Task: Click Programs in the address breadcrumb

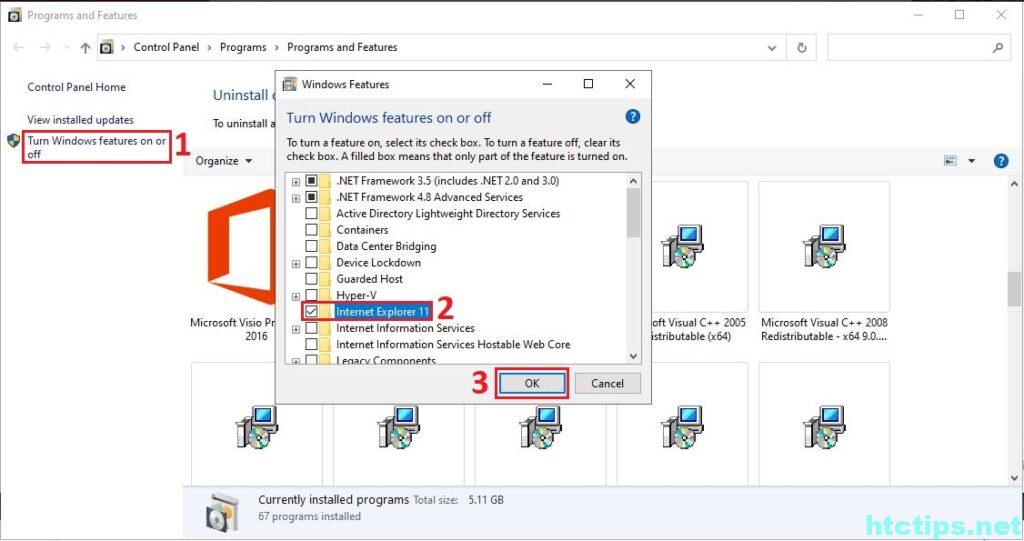Action: coord(243,47)
